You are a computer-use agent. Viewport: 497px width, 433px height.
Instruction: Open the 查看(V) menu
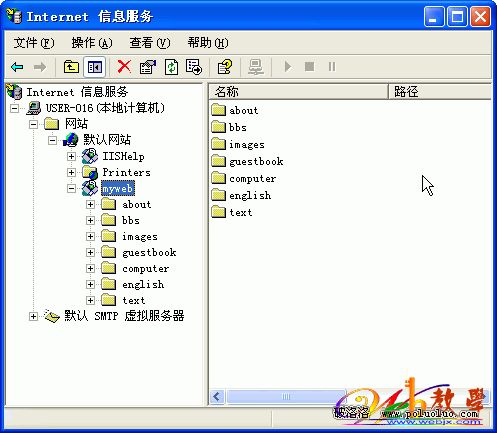point(150,43)
